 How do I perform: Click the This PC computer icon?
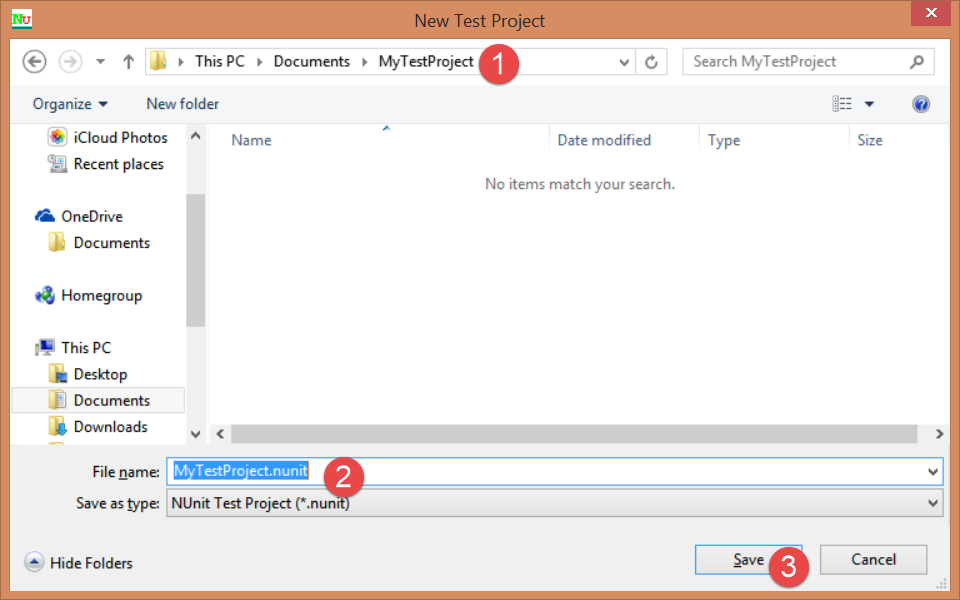[x=45, y=348]
